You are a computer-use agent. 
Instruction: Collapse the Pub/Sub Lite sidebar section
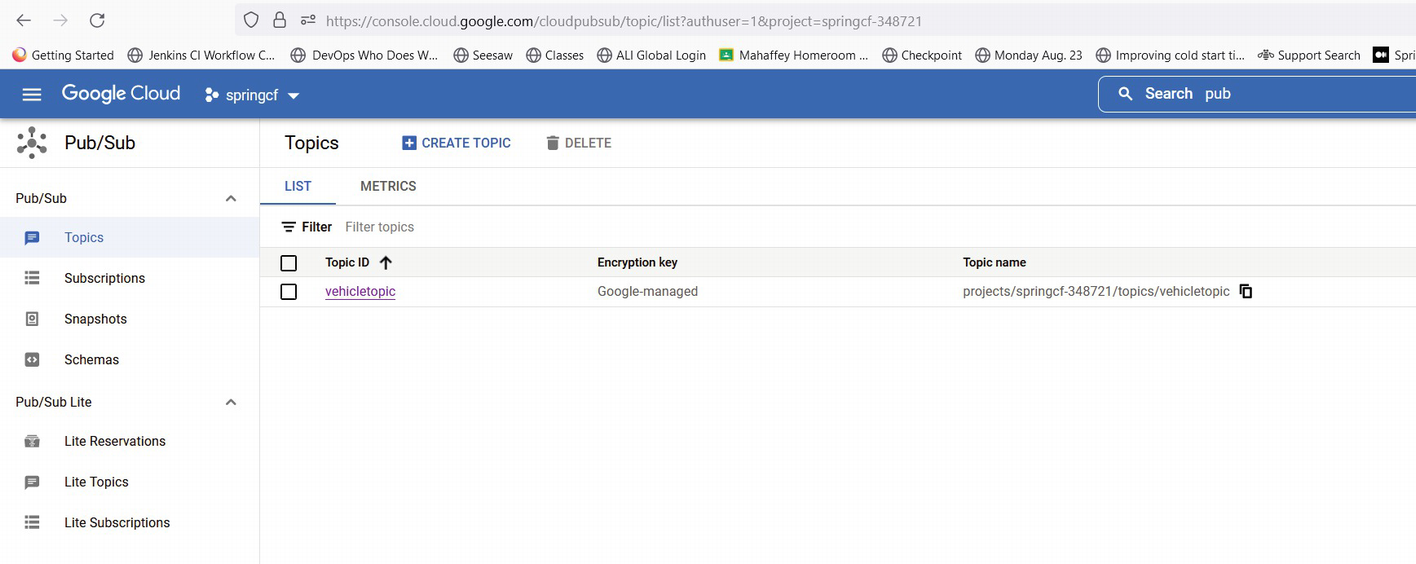[231, 402]
